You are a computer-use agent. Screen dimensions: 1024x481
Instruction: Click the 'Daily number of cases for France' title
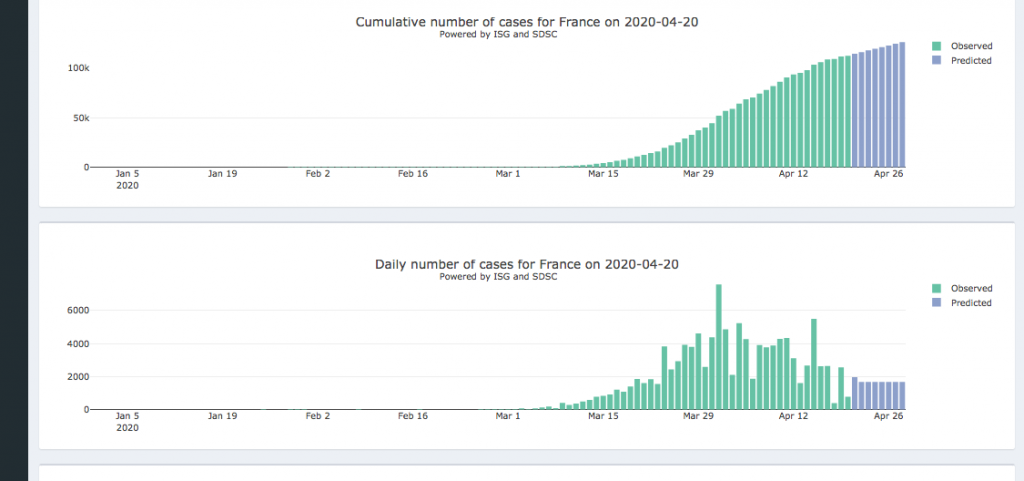tap(497, 264)
